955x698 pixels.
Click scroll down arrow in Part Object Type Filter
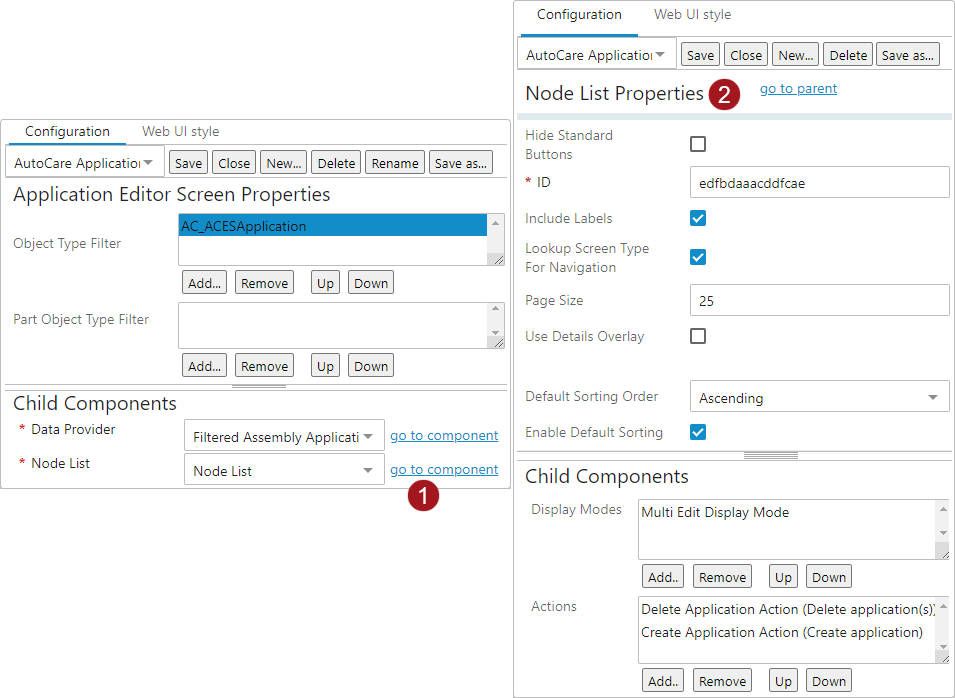tap(496, 333)
